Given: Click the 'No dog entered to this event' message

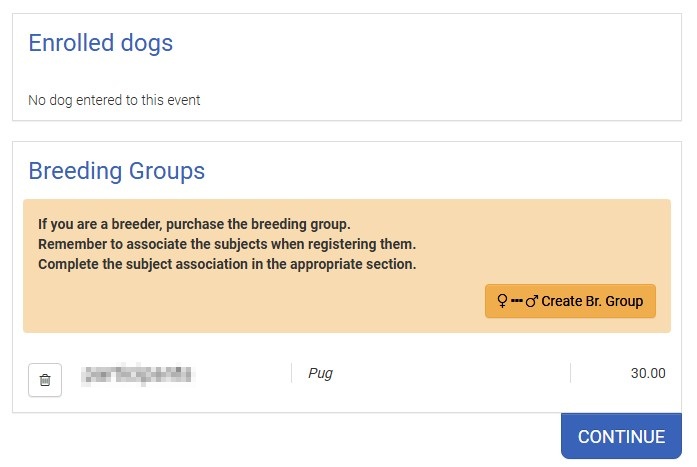Looking at the screenshot, I should tap(114, 100).
